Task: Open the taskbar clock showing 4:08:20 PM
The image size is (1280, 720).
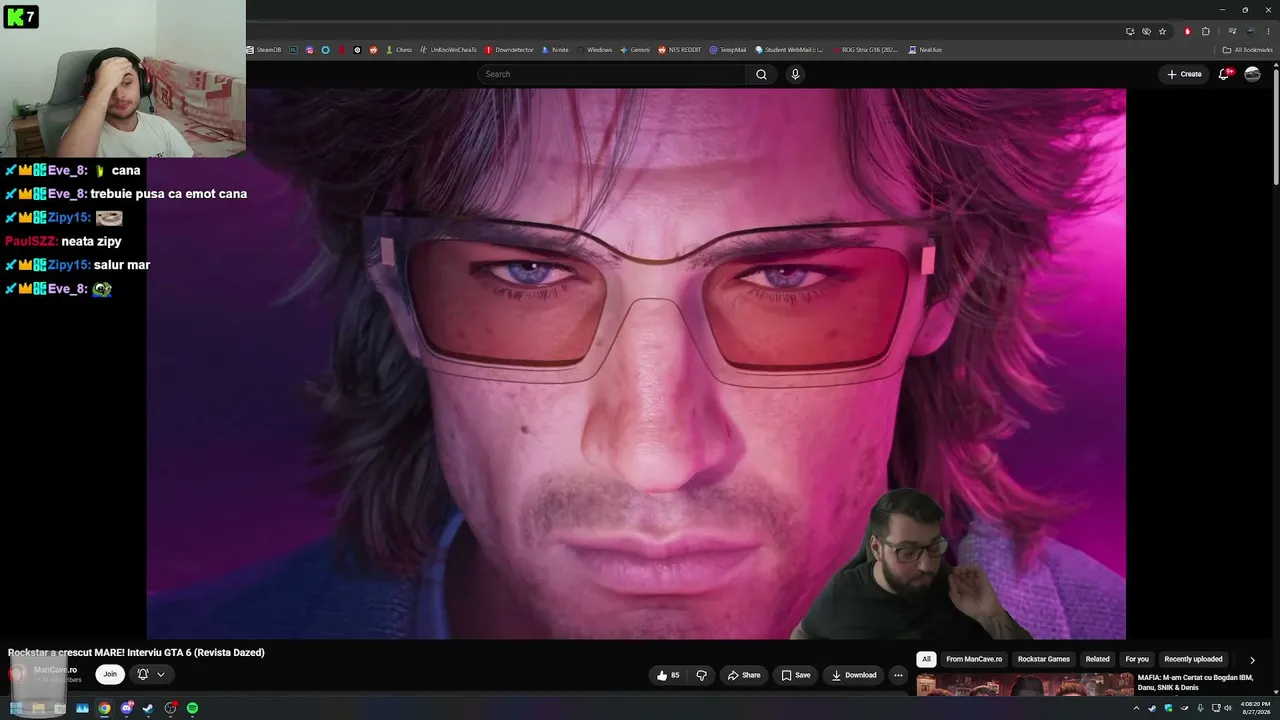Action: pos(1255,708)
